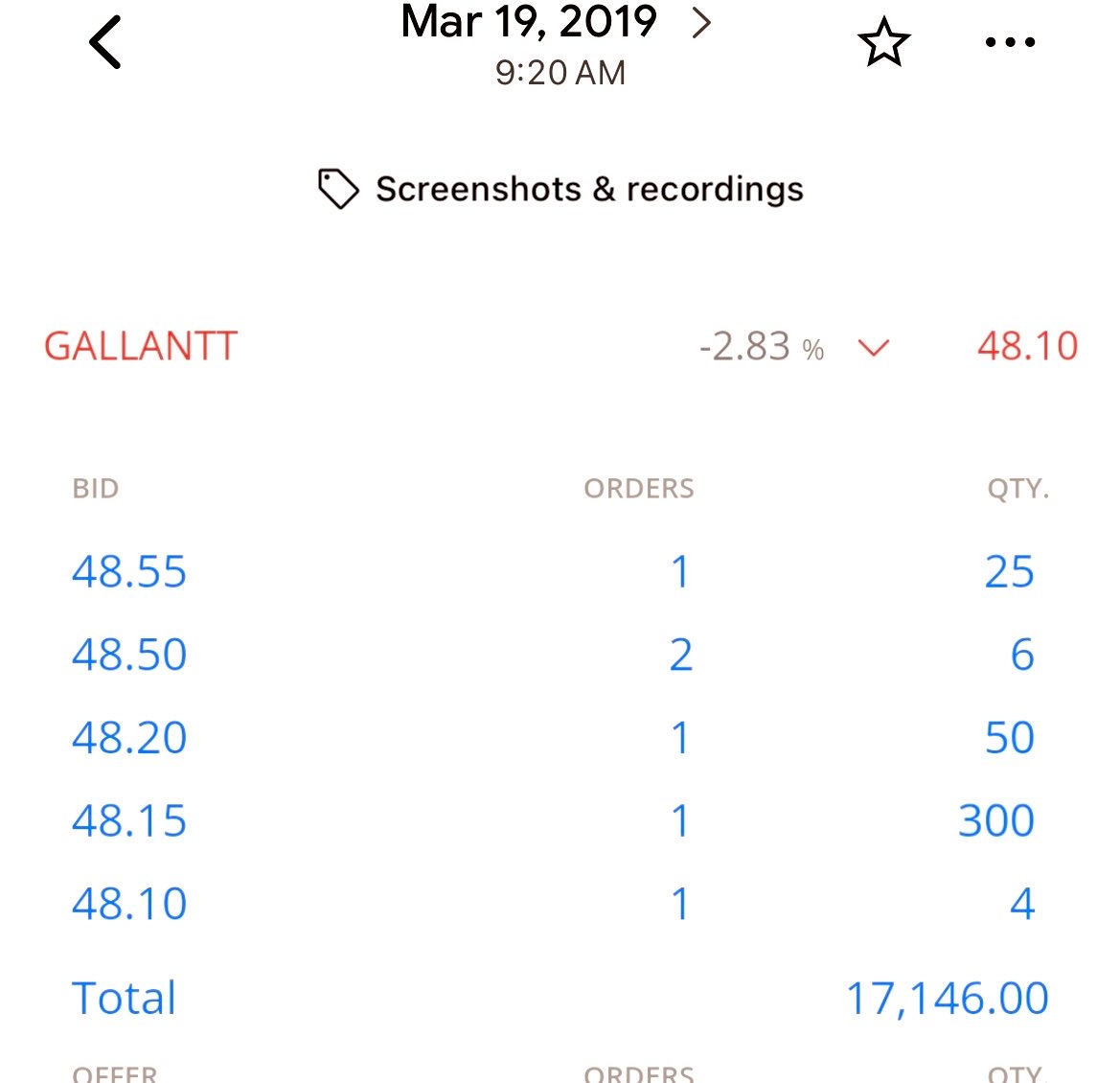Choose the 48.20 bid price
The width and height of the screenshot is (1120, 1083).
tap(129, 737)
